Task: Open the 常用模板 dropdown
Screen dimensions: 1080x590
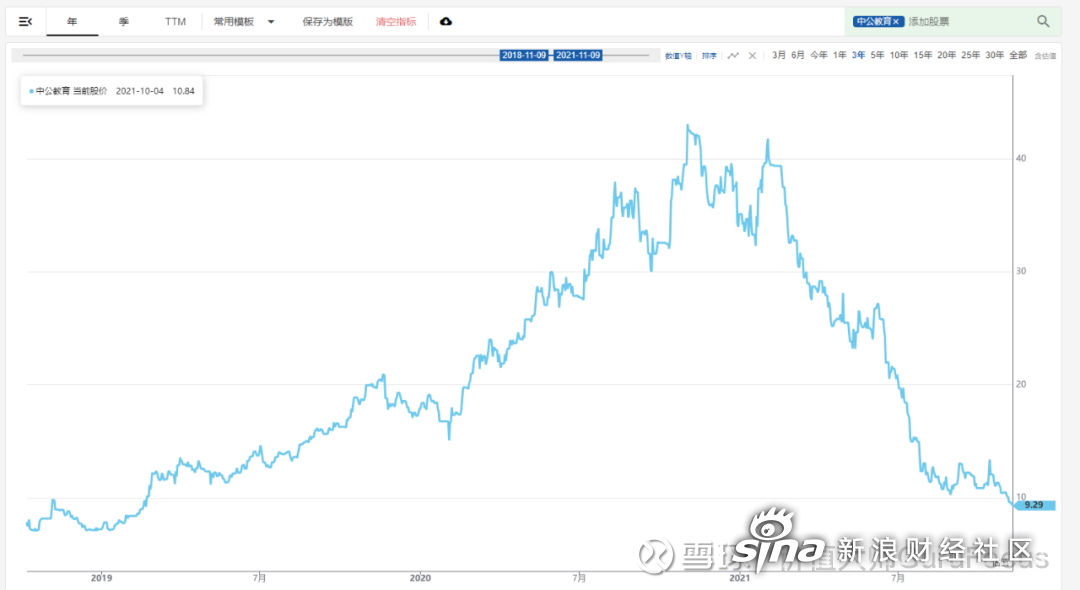Action: pos(243,21)
